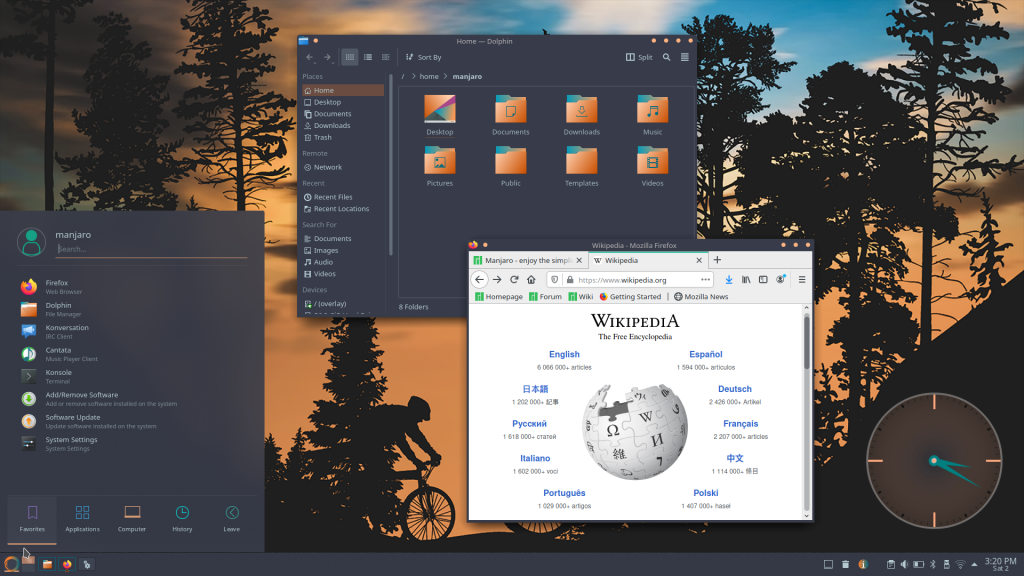The width and height of the screenshot is (1024, 576).
Task: Switch Dolphin to icons view mode
Action: pyautogui.click(x=350, y=57)
